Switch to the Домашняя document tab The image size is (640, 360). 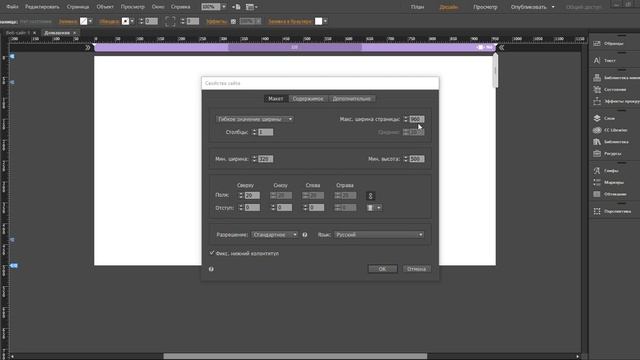coord(57,33)
